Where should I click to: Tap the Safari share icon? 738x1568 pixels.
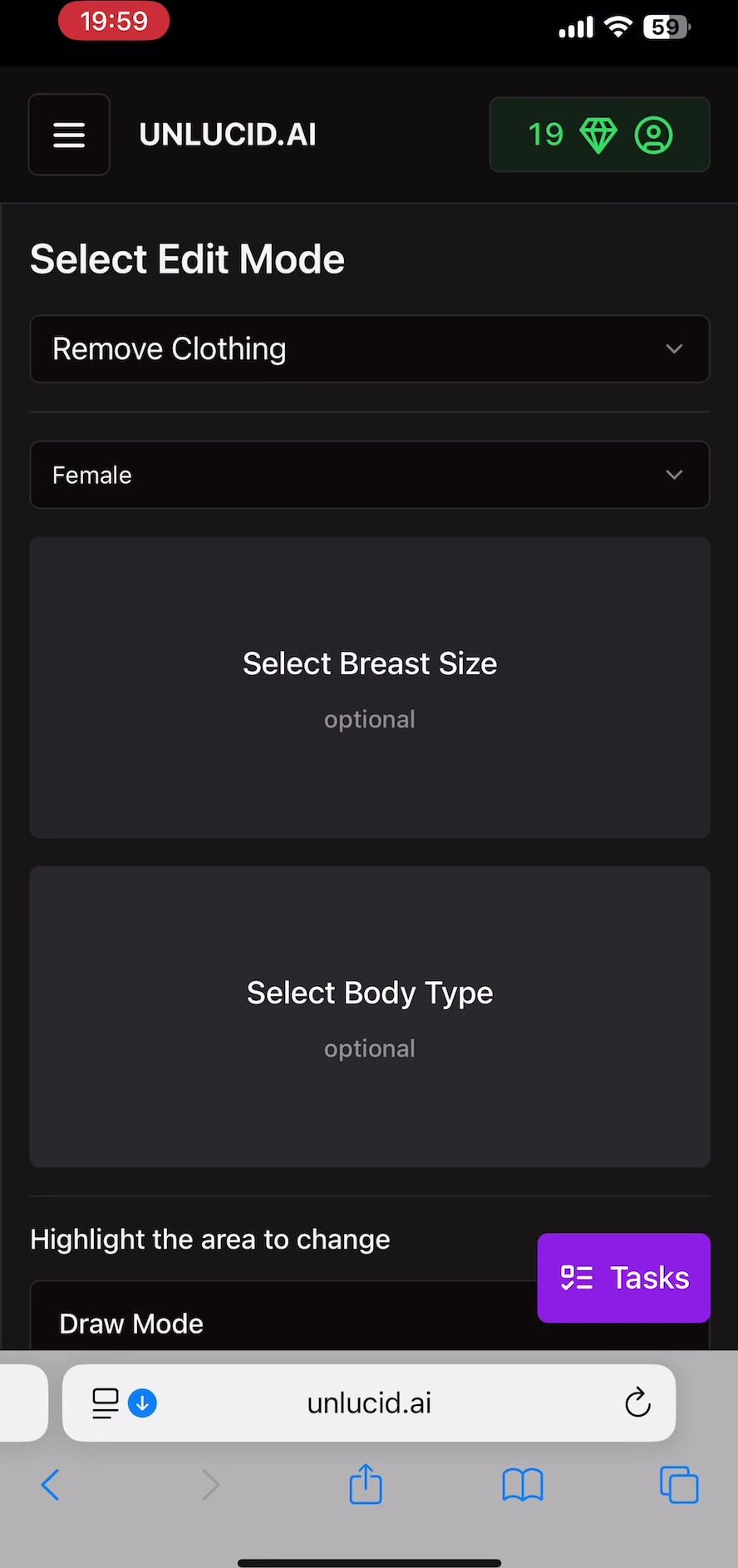point(366,1484)
